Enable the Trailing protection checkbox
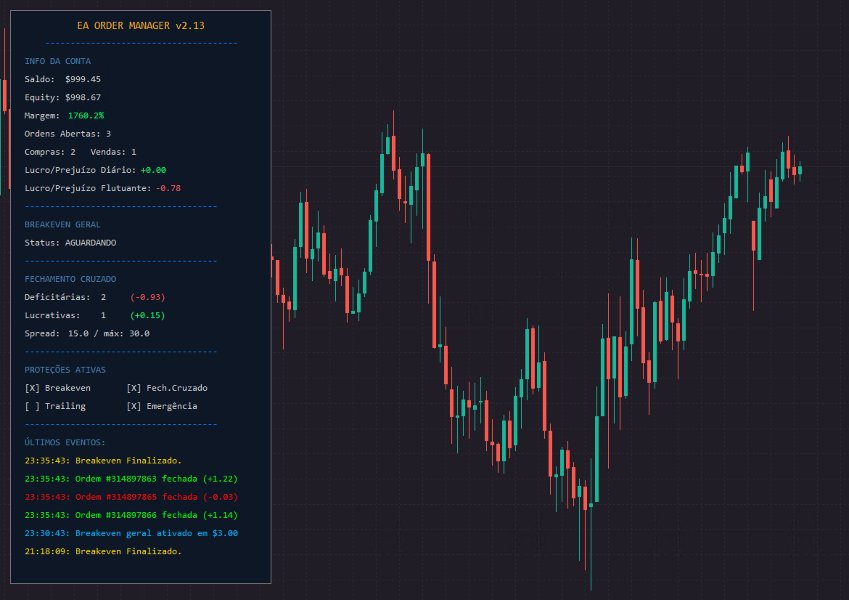849x600 pixels. (x=31, y=406)
